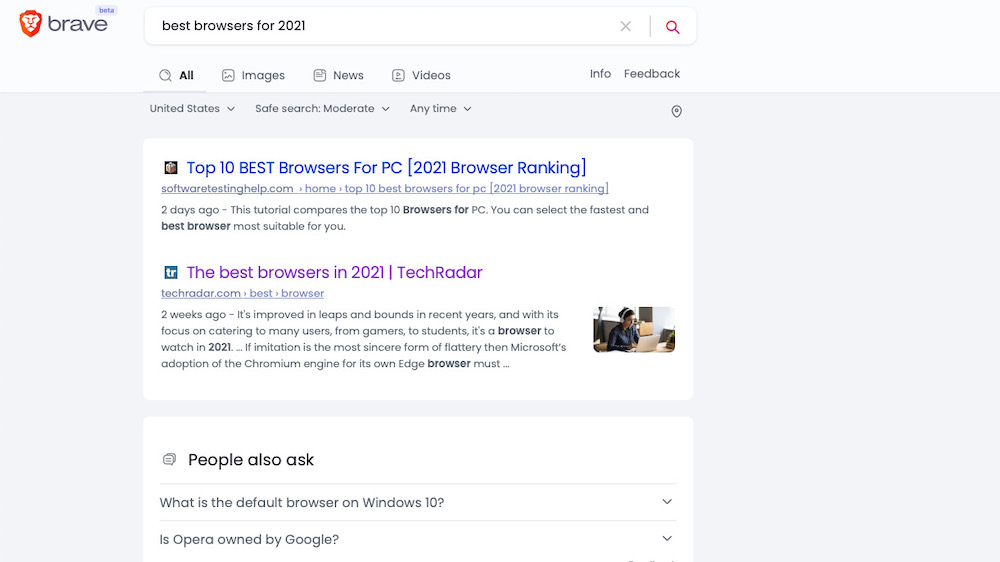
Task: Open the Any time filter dropdown
Action: 441,108
